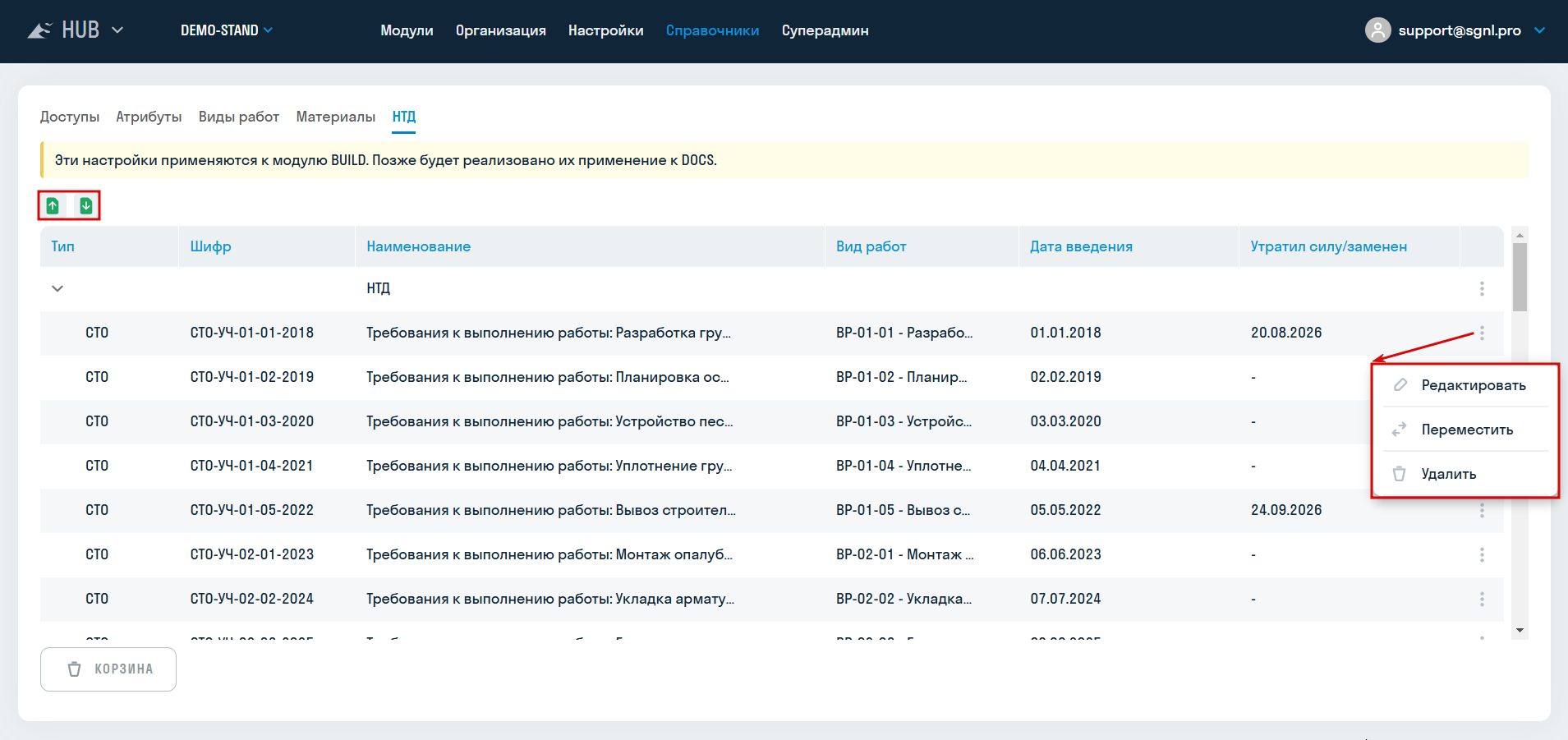Select the НТД tab
The image size is (1568, 740).
click(404, 117)
